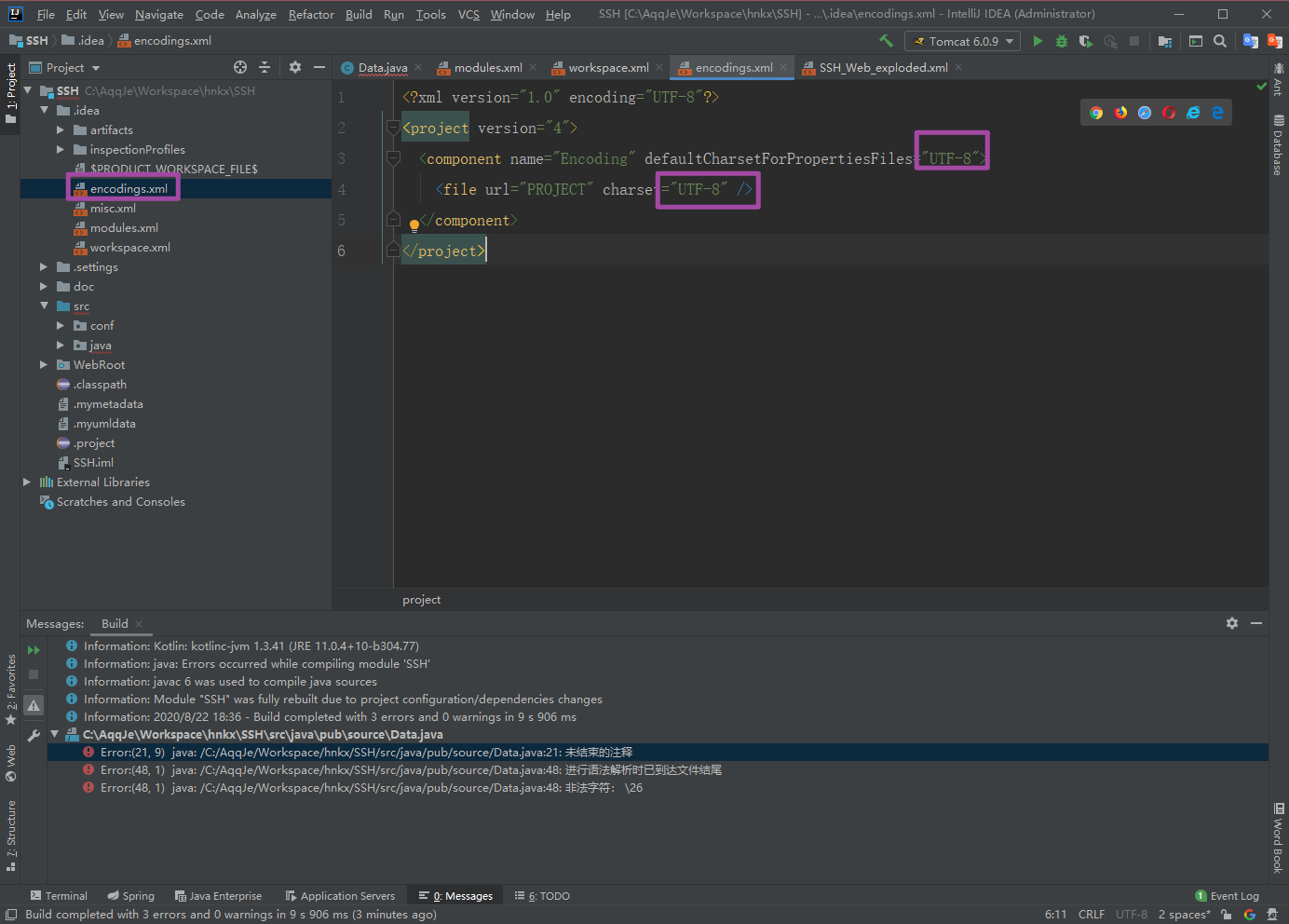Toggle the warnings filter in Messages sidebar
Image resolution: width=1289 pixels, height=924 pixels.
(34, 705)
